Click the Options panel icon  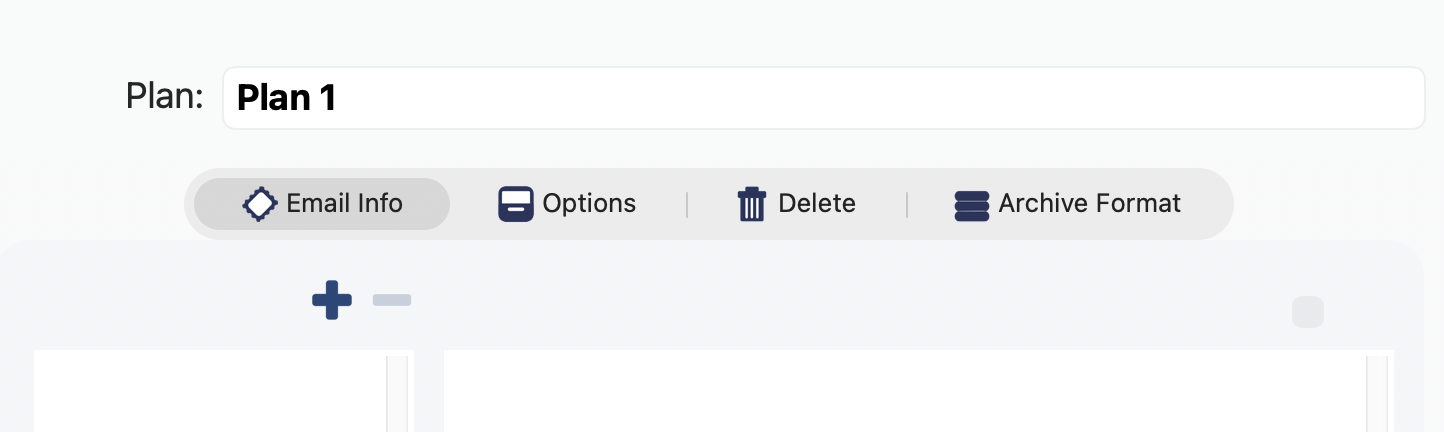[516, 204]
